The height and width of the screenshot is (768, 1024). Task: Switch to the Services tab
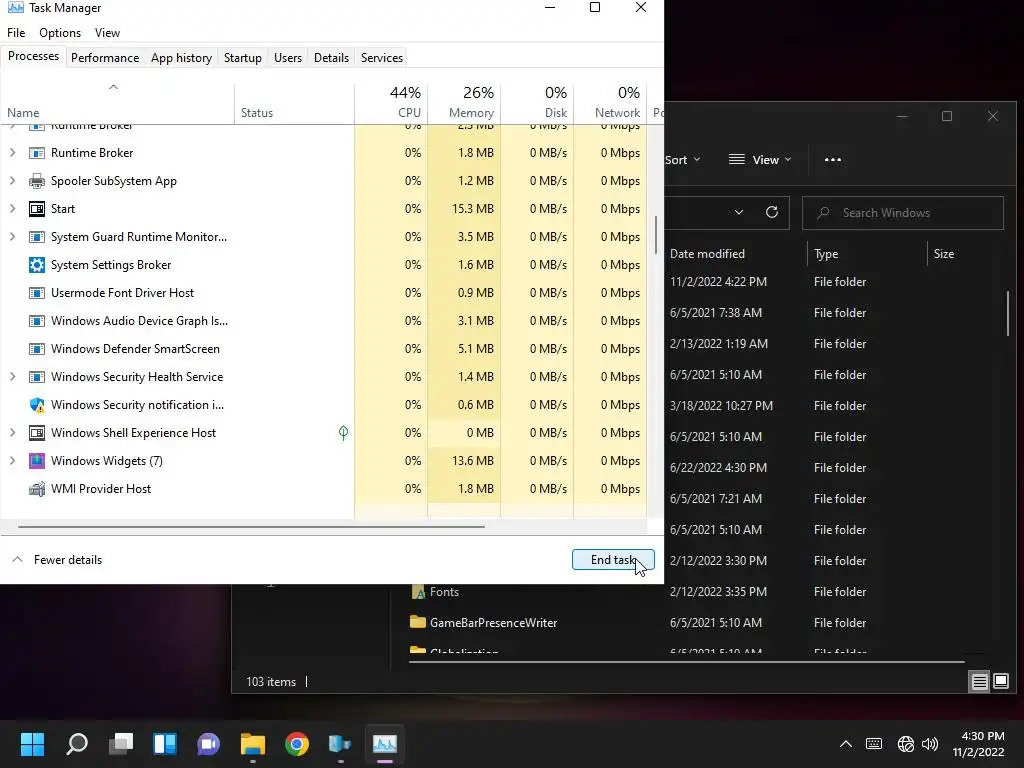(x=382, y=57)
